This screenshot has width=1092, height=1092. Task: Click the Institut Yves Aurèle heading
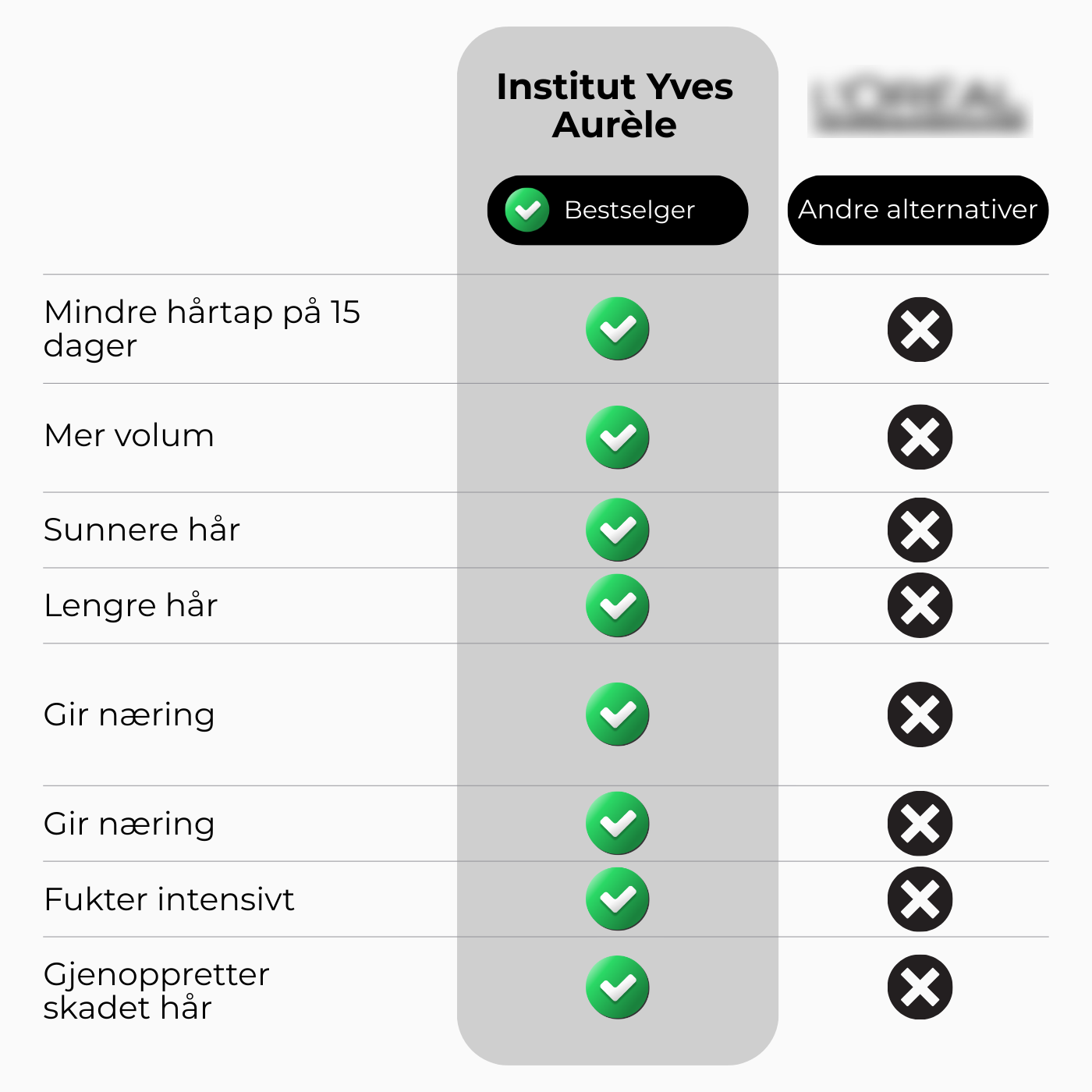pyautogui.click(x=615, y=105)
